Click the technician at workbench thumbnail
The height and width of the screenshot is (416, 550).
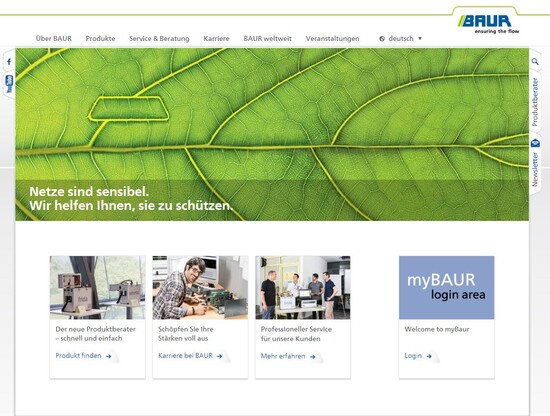tap(200, 288)
